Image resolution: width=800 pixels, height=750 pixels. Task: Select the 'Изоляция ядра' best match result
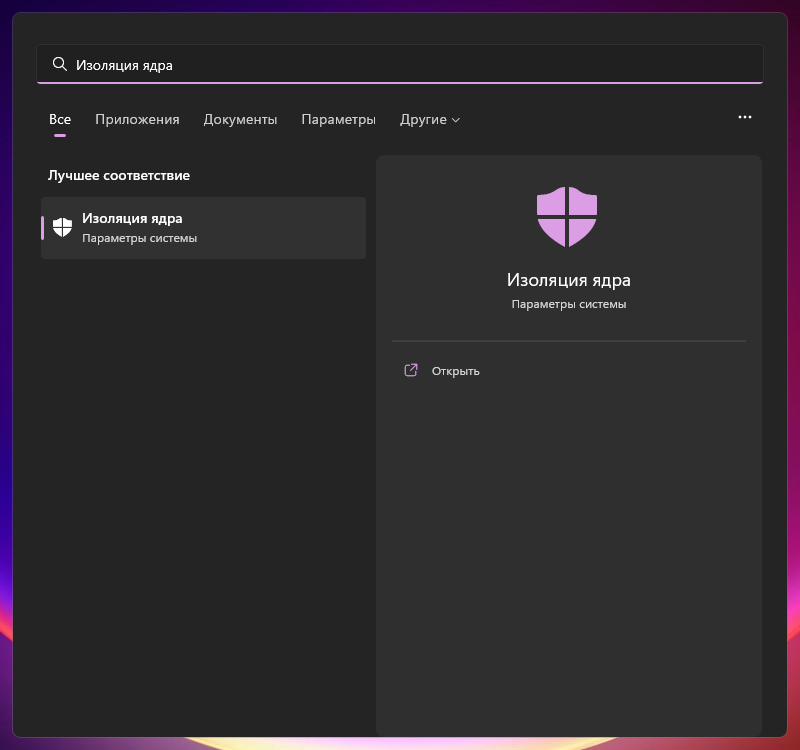204,228
